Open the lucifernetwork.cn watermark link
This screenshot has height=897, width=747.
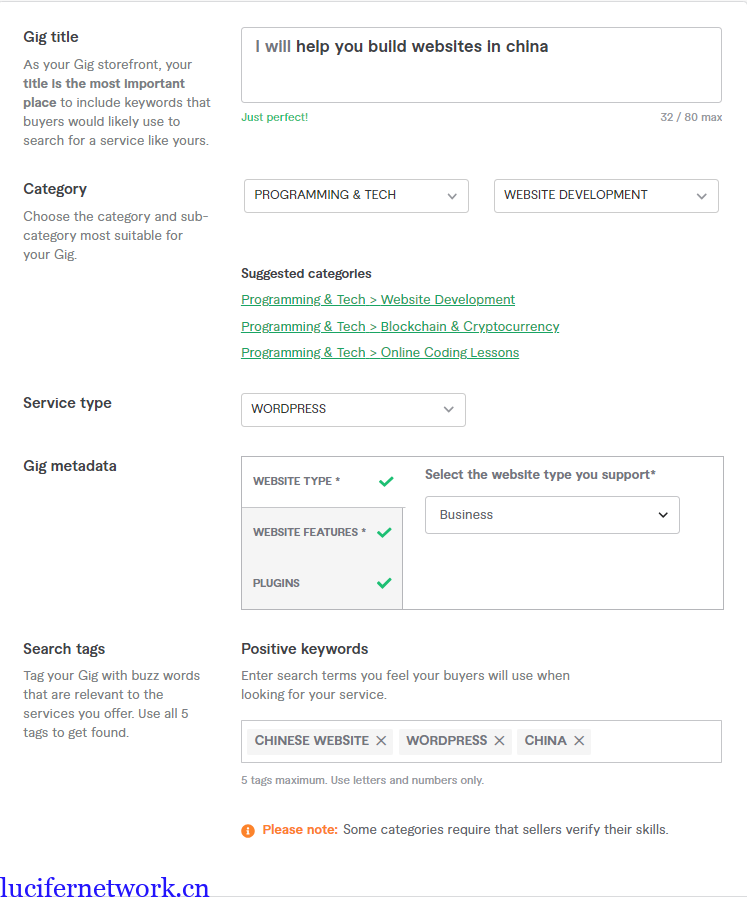[x=105, y=887]
